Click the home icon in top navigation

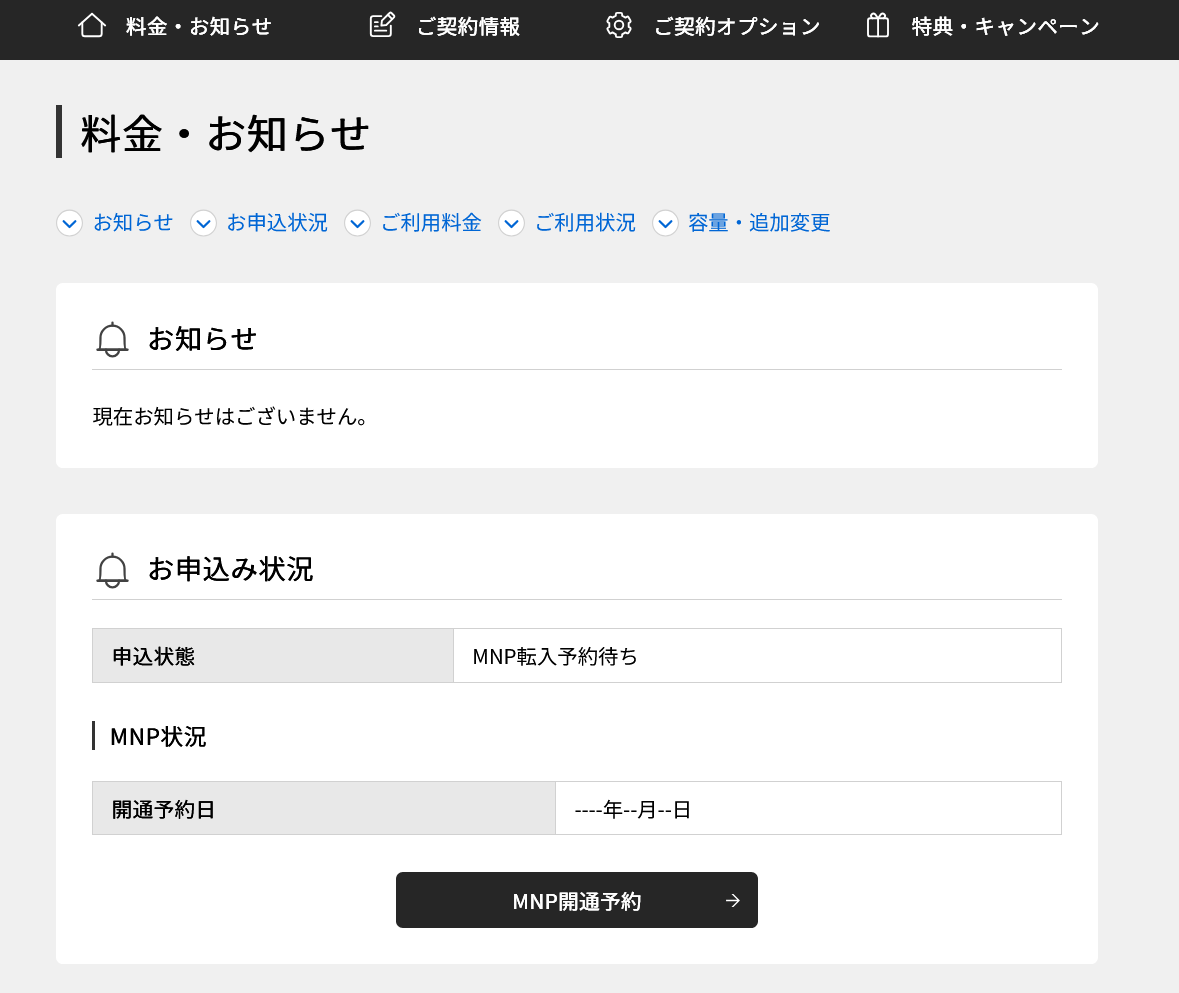coord(92,26)
